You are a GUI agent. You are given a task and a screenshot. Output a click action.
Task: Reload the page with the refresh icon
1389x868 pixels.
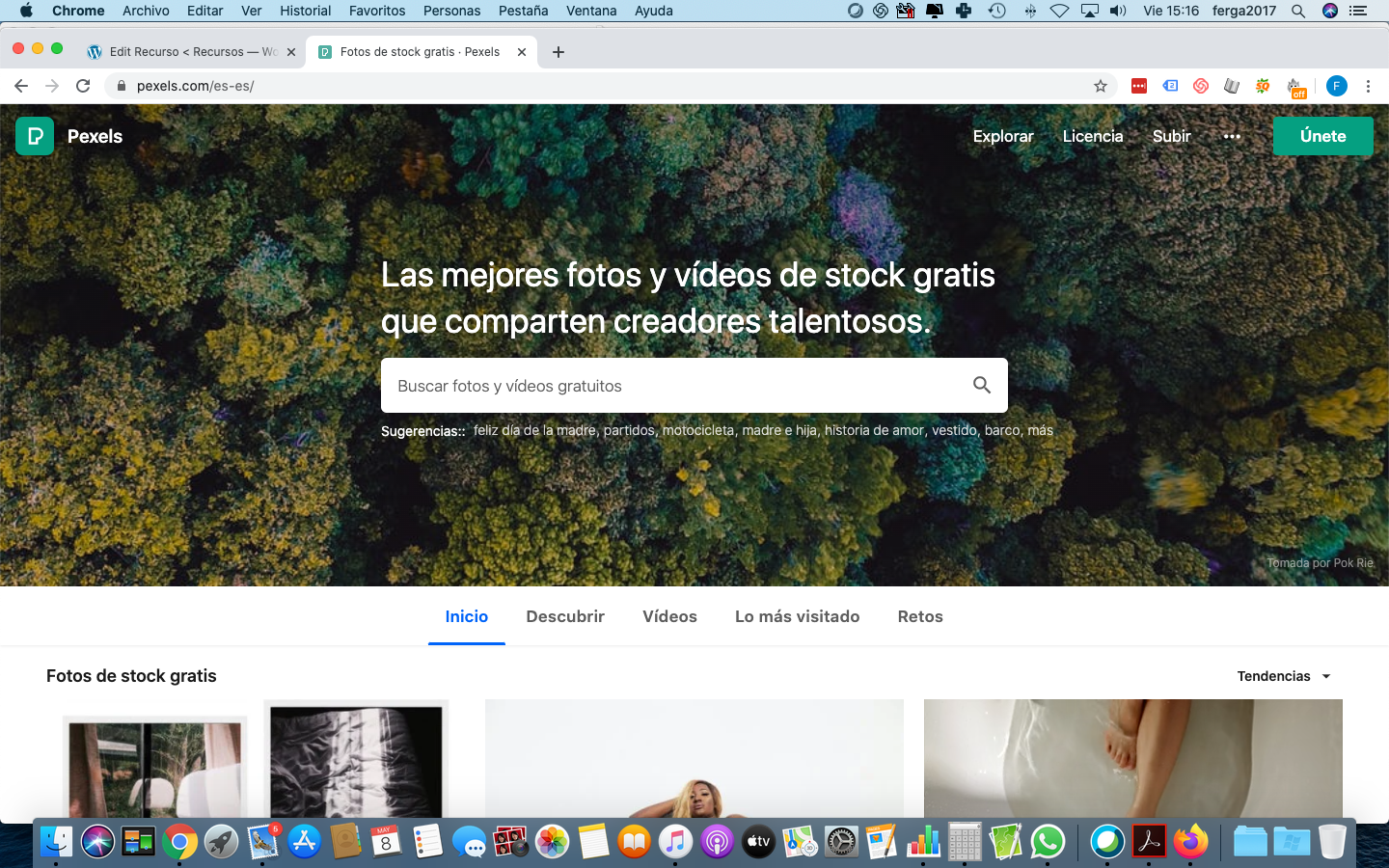pyautogui.click(x=83, y=86)
